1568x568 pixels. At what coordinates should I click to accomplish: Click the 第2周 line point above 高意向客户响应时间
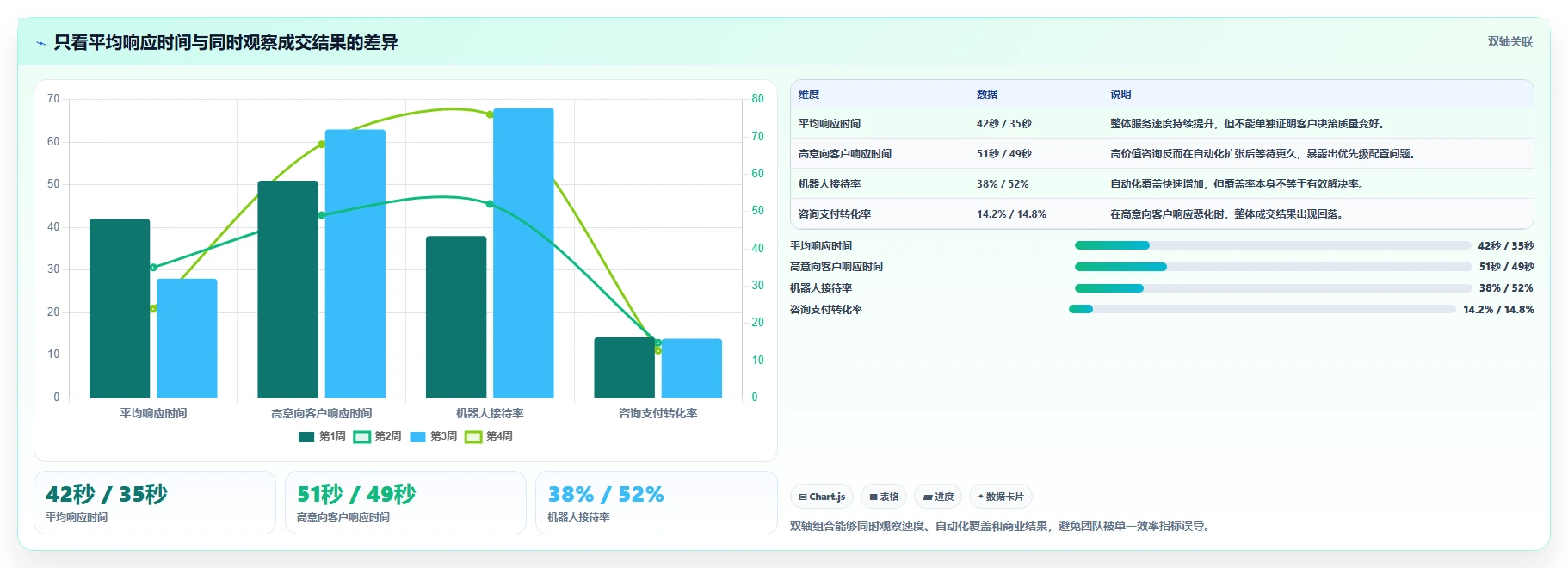(x=322, y=215)
